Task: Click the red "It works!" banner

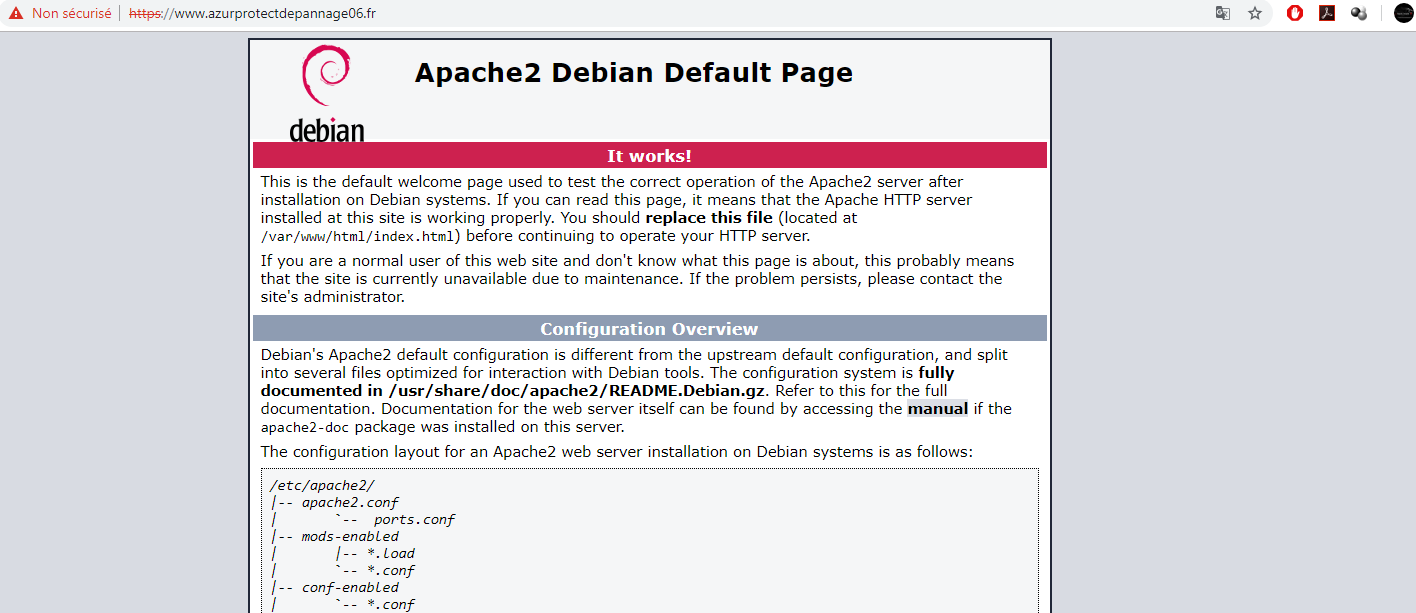Action: click(649, 156)
